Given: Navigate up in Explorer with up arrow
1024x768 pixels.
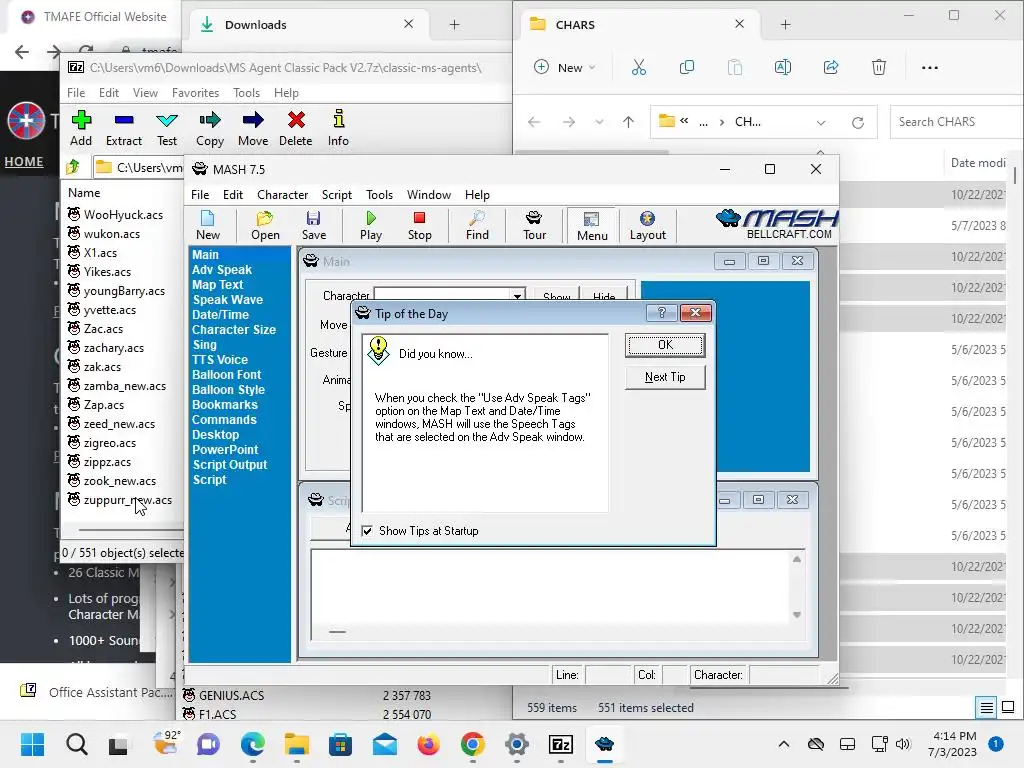Looking at the screenshot, I should click(628, 122).
